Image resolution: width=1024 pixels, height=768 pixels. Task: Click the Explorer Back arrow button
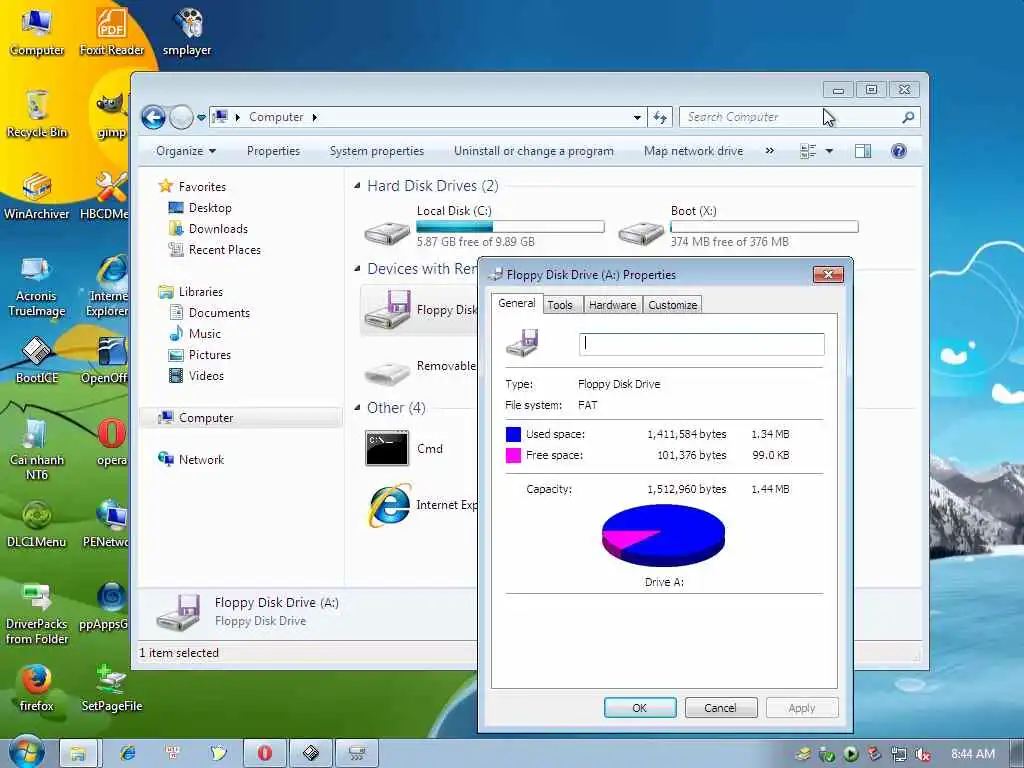click(x=153, y=118)
